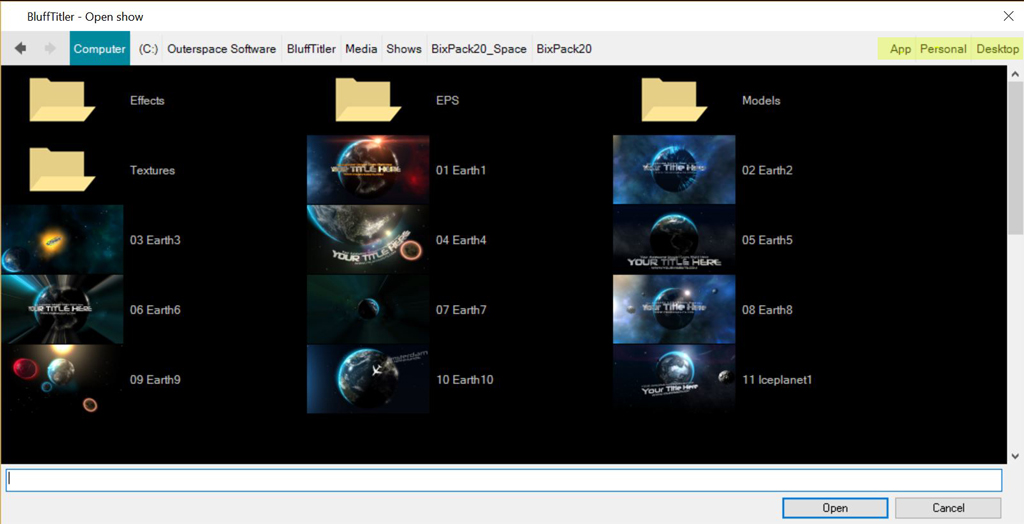Screen dimensions: 1024x524
Task: Select the 09 Earth9 show thumbnail
Action: [62, 380]
